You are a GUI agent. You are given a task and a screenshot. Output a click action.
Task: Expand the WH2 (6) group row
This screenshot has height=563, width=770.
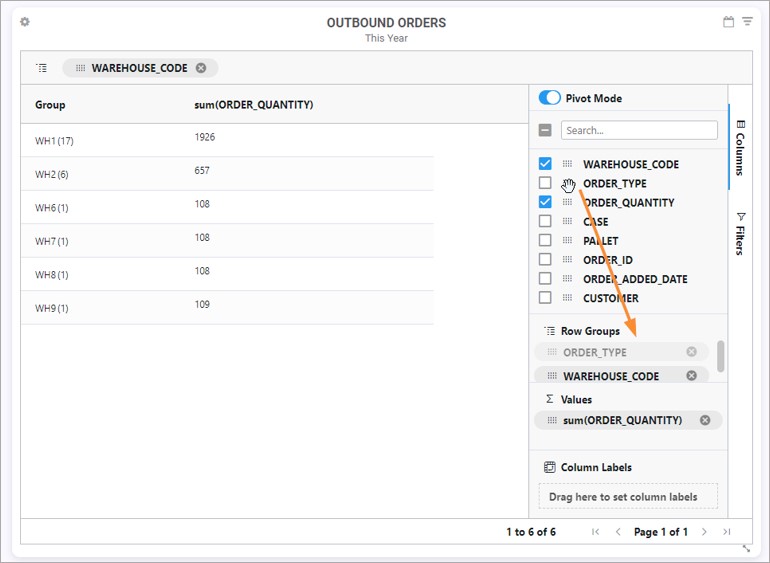click(54, 174)
